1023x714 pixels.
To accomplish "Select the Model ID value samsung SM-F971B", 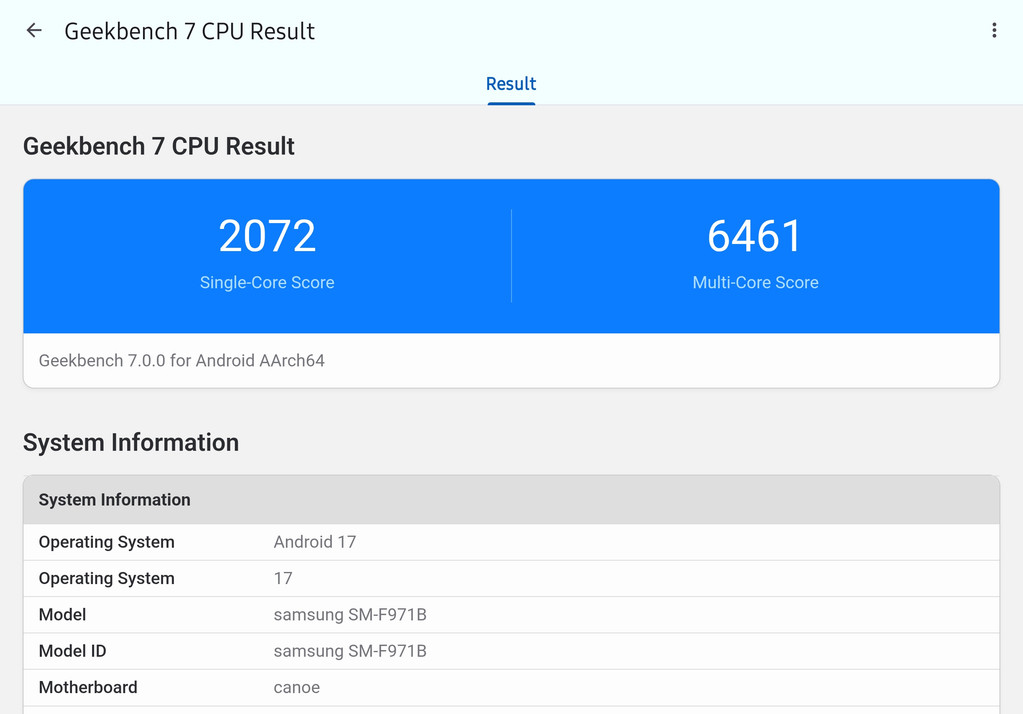I will coord(350,651).
